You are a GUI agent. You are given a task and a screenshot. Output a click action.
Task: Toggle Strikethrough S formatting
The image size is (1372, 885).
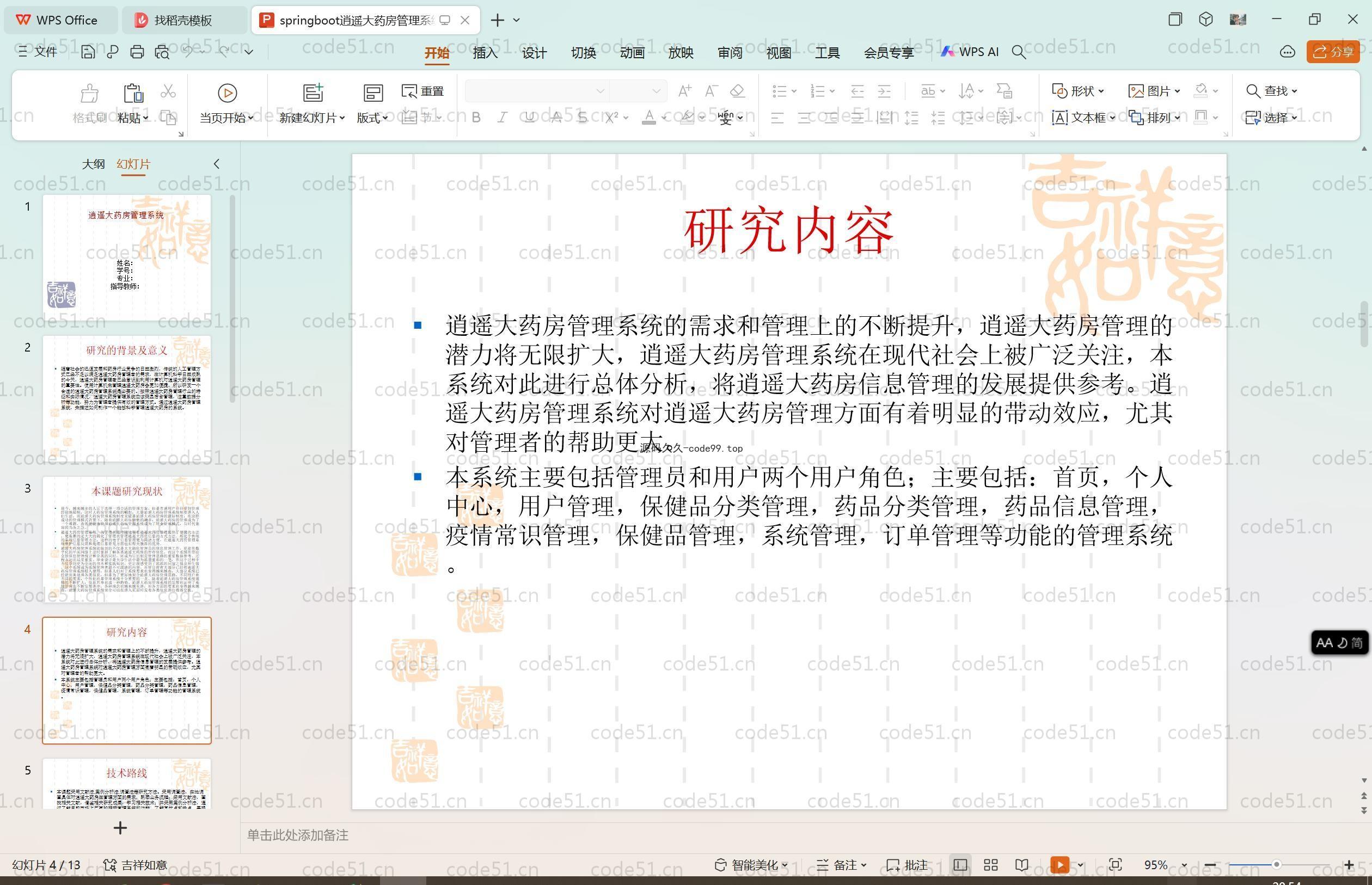(583, 118)
